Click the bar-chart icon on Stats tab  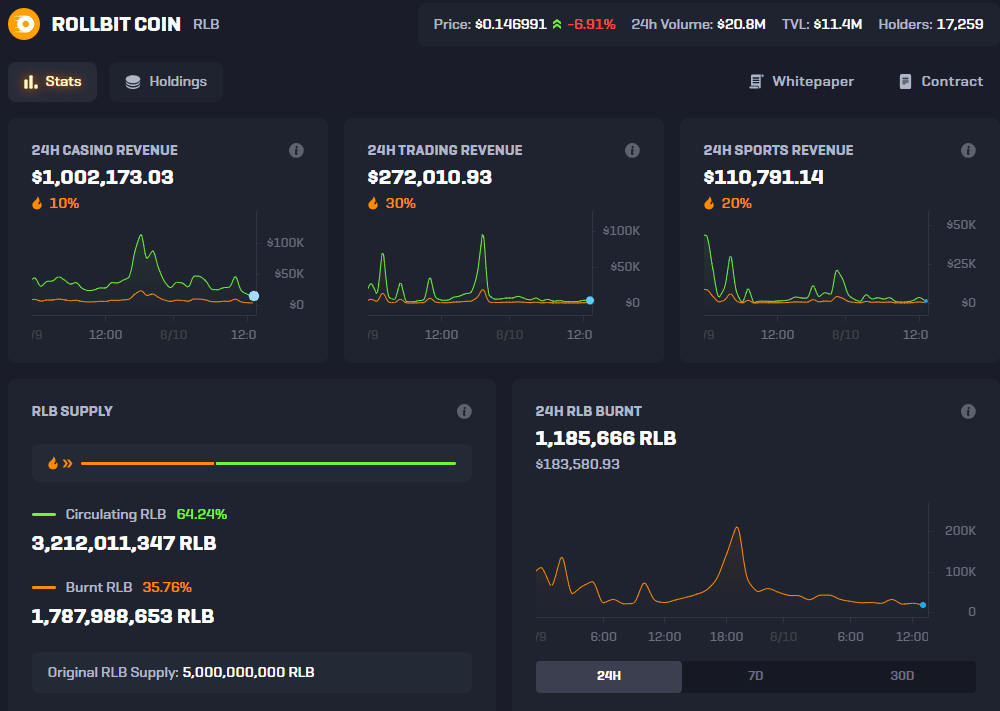pyautogui.click(x=29, y=83)
